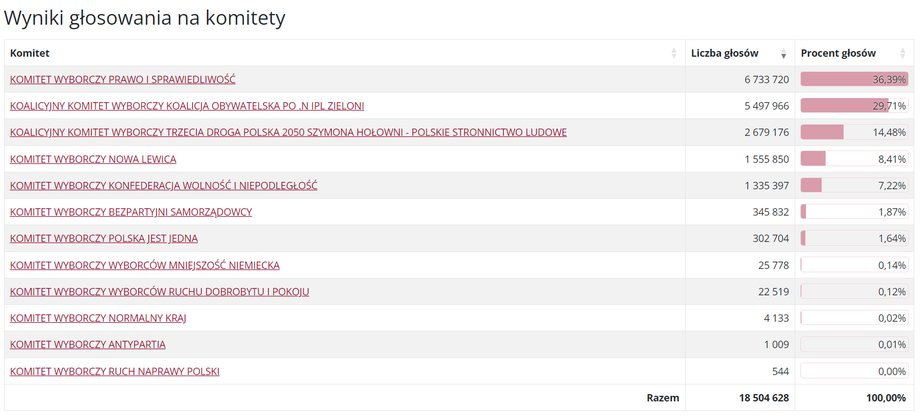
Task: Open Polska Jest Jedna committee link
Action: click(104, 238)
